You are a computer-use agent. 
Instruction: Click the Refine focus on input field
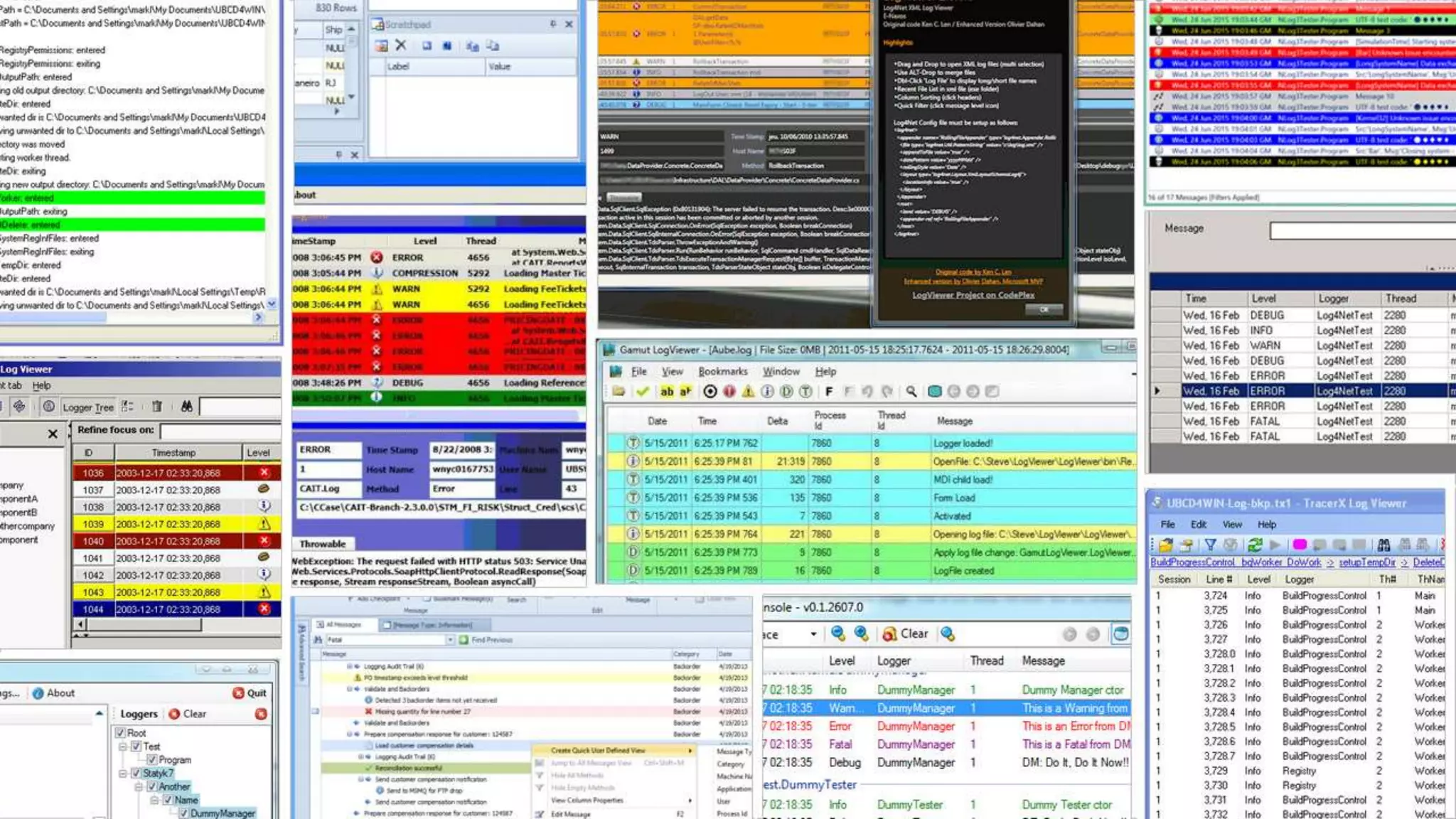click(220, 431)
